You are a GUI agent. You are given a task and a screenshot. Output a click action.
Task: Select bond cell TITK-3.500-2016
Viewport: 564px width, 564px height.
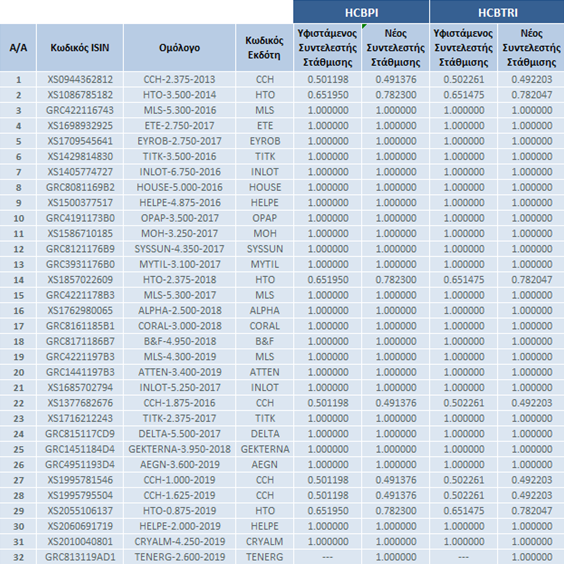click(x=179, y=156)
